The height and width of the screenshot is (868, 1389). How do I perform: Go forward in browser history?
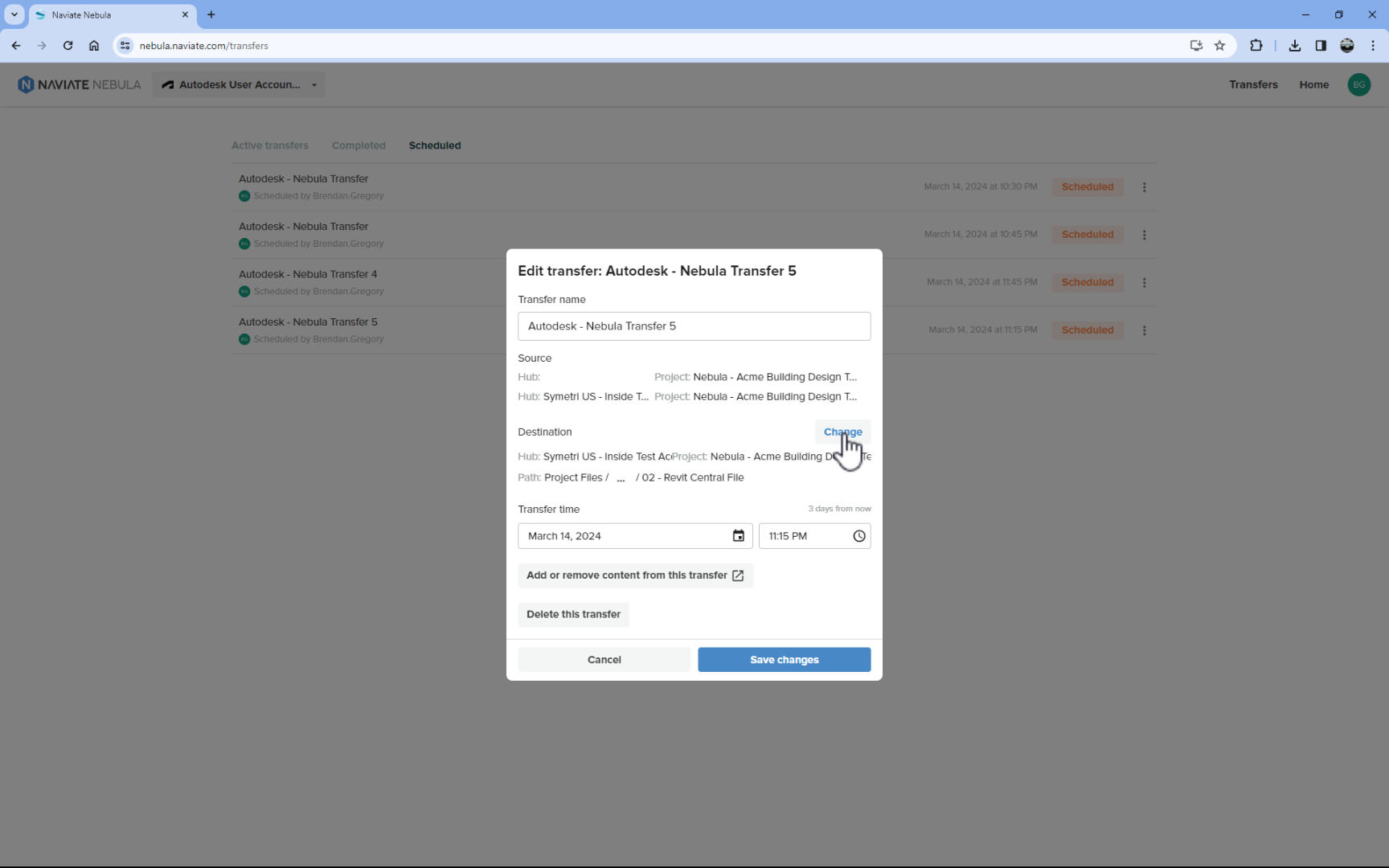(x=42, y=46)
